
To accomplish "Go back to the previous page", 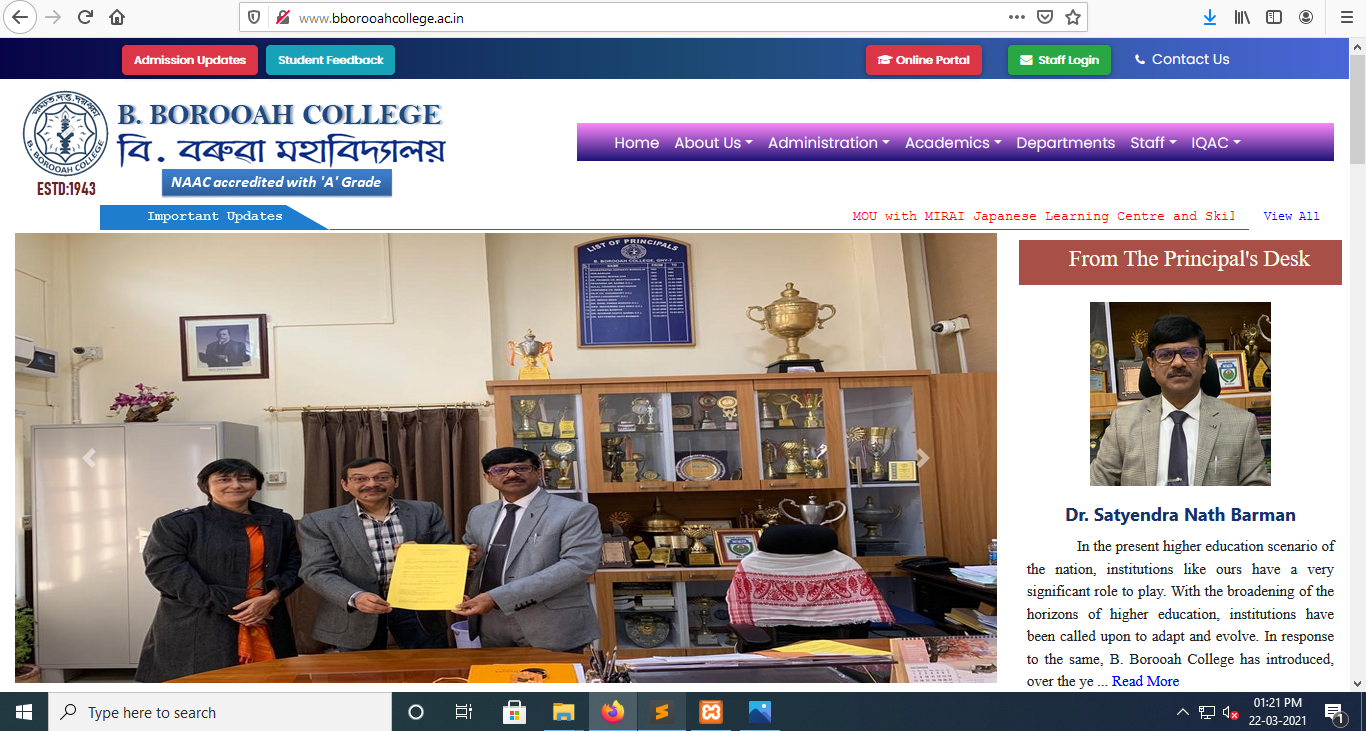I will (21, 17).
